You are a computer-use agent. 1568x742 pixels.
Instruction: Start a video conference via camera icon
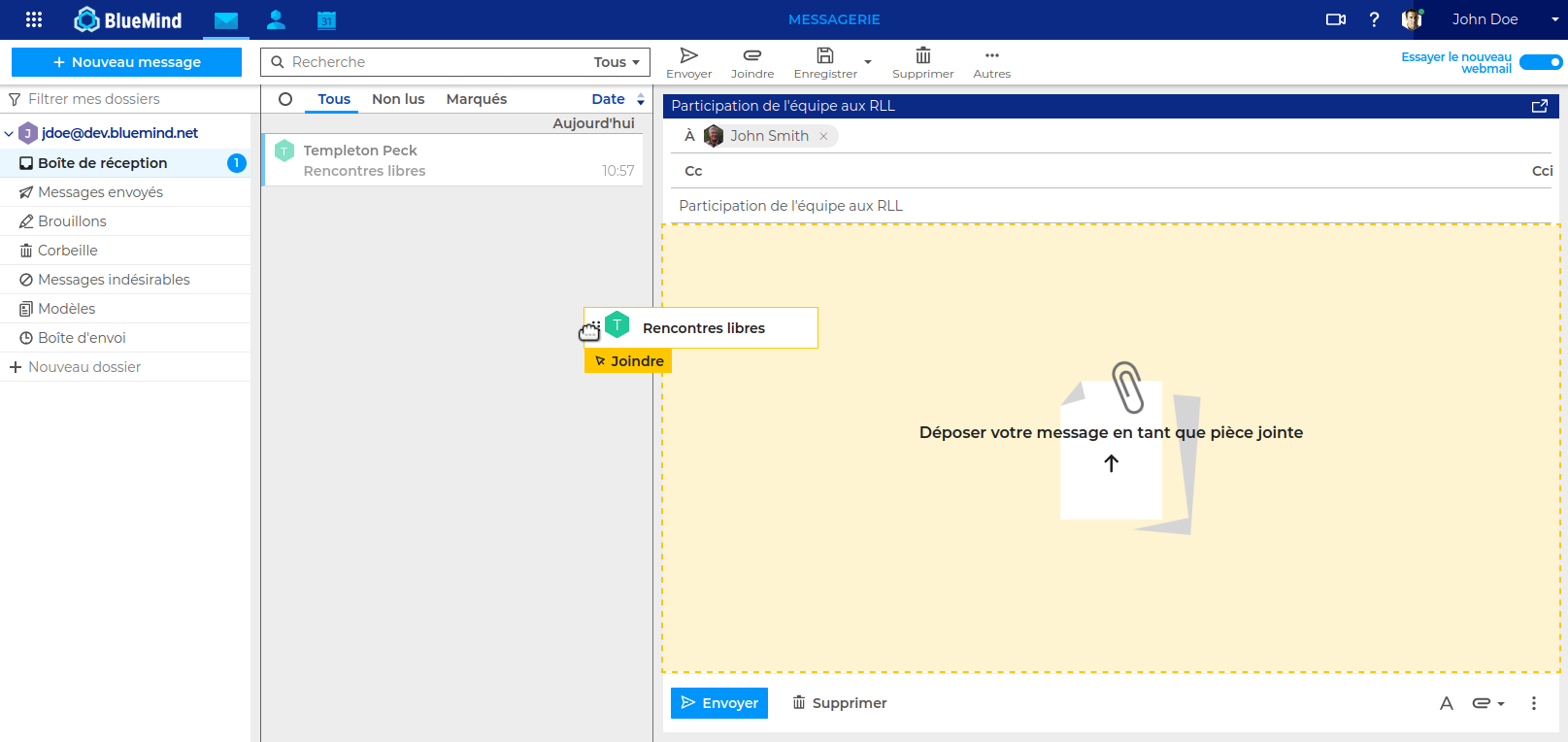[x=1336, y=19]
